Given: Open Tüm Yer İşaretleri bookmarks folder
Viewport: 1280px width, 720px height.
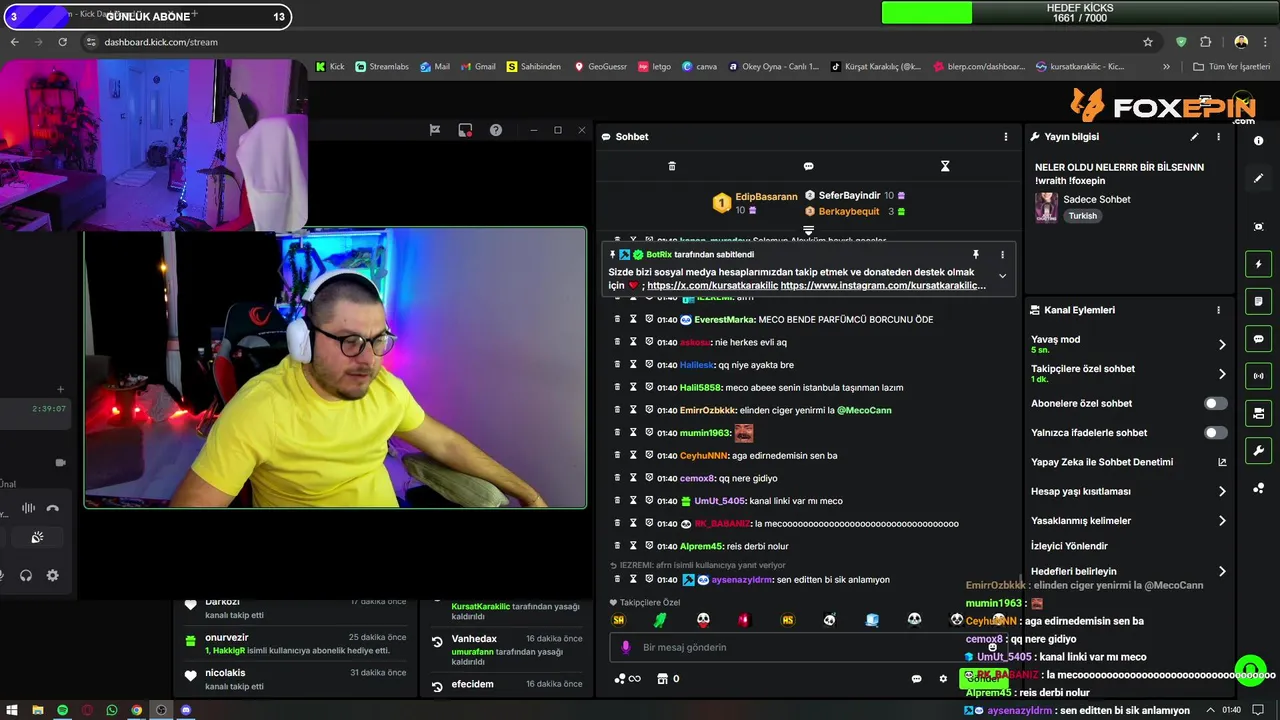Looking at the screenshot, I should 1231,67.
